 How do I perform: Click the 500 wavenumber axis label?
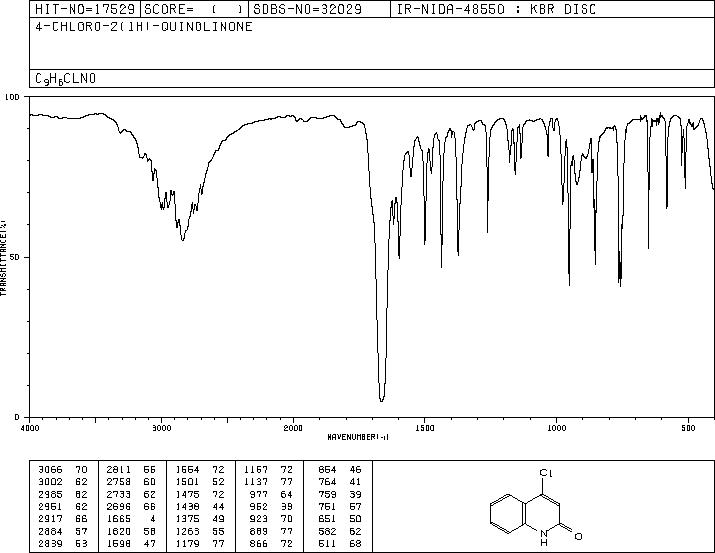[688, 428]
